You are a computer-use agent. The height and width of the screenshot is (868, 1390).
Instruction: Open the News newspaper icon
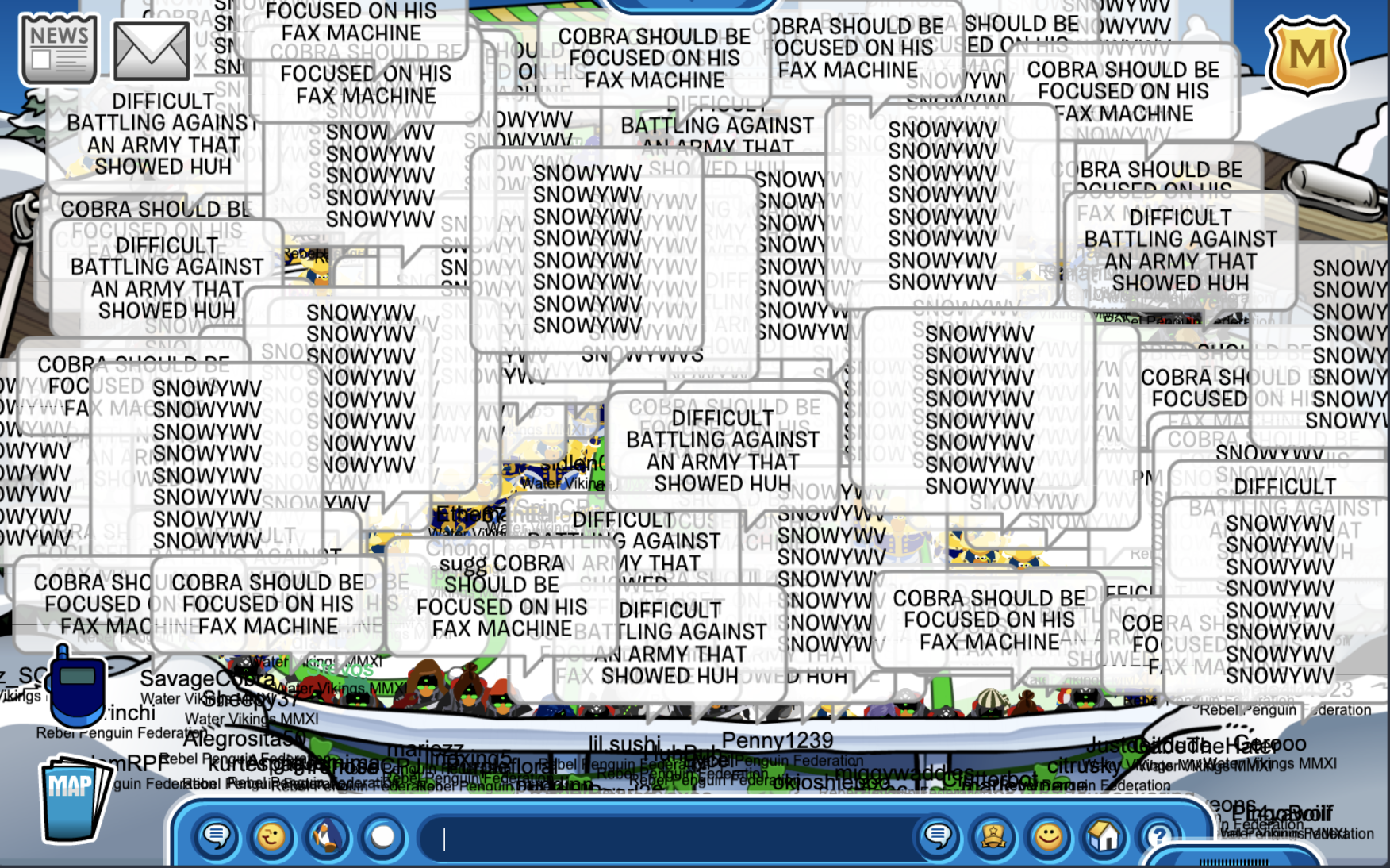59,49
